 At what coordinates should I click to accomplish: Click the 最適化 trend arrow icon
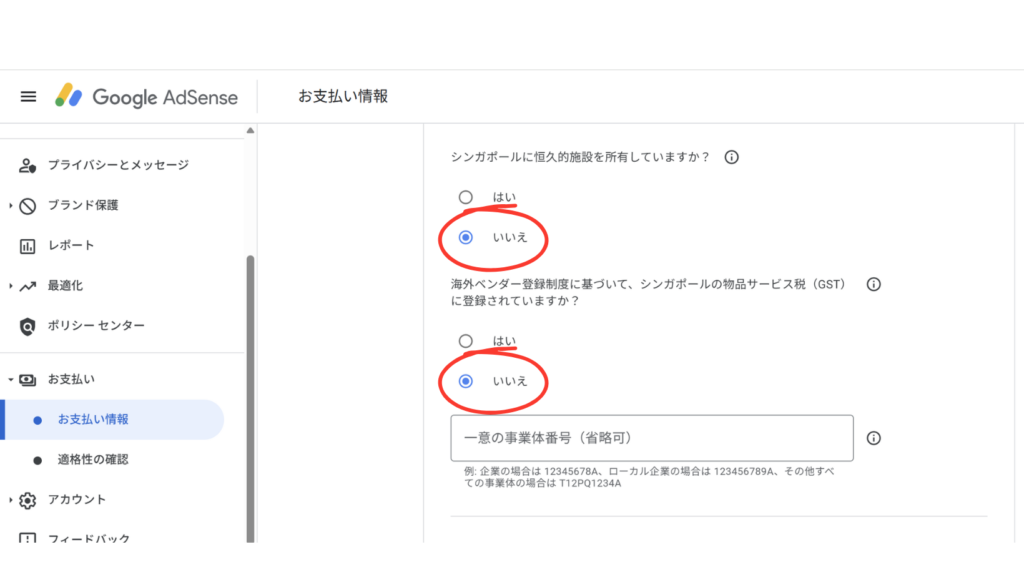(27, 286)
